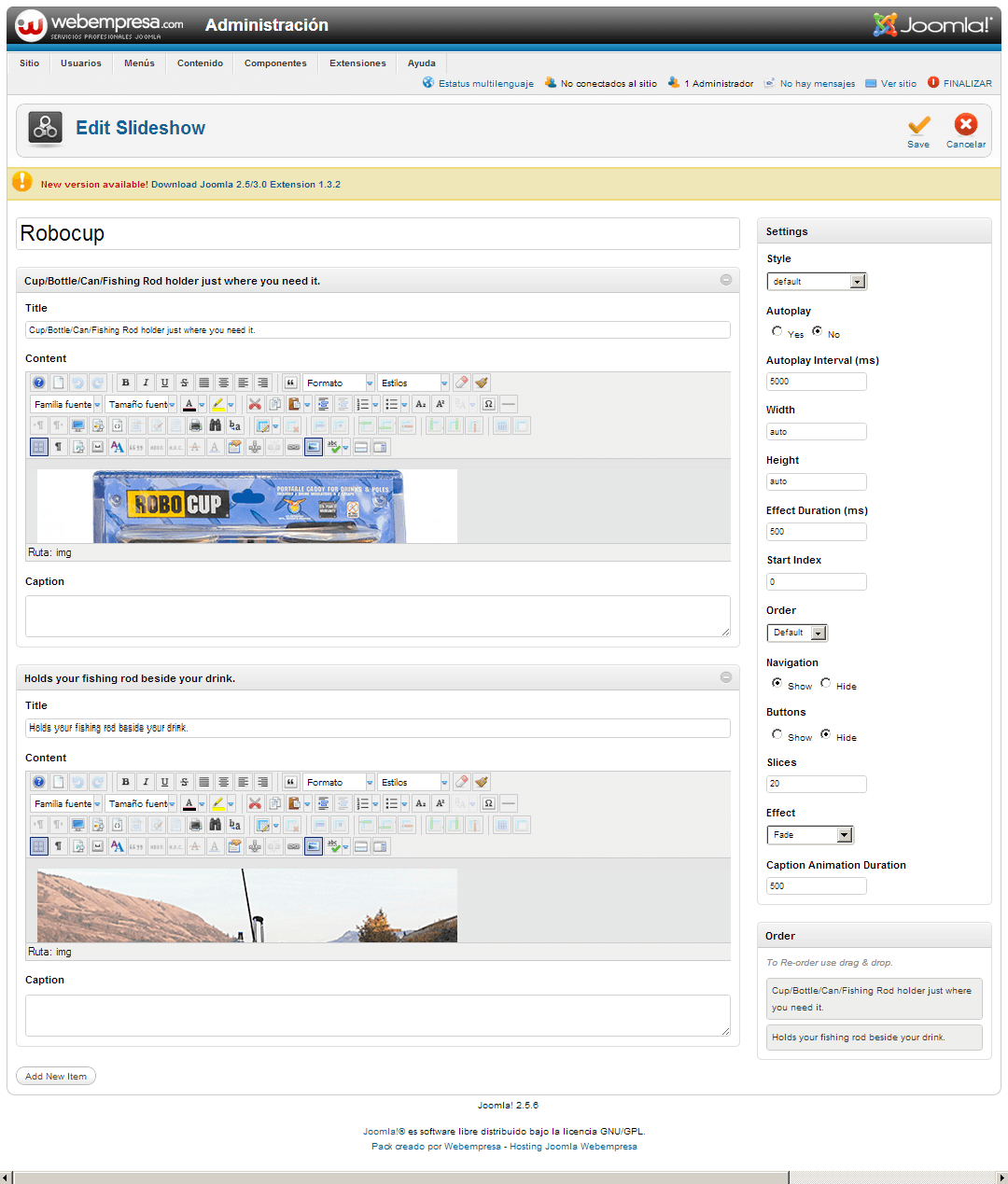The image size is (1008, 1184).
Task: Open Tamaño fuente dropdown in Holds your fishing rod editor
Action: [x=141, y=803]
